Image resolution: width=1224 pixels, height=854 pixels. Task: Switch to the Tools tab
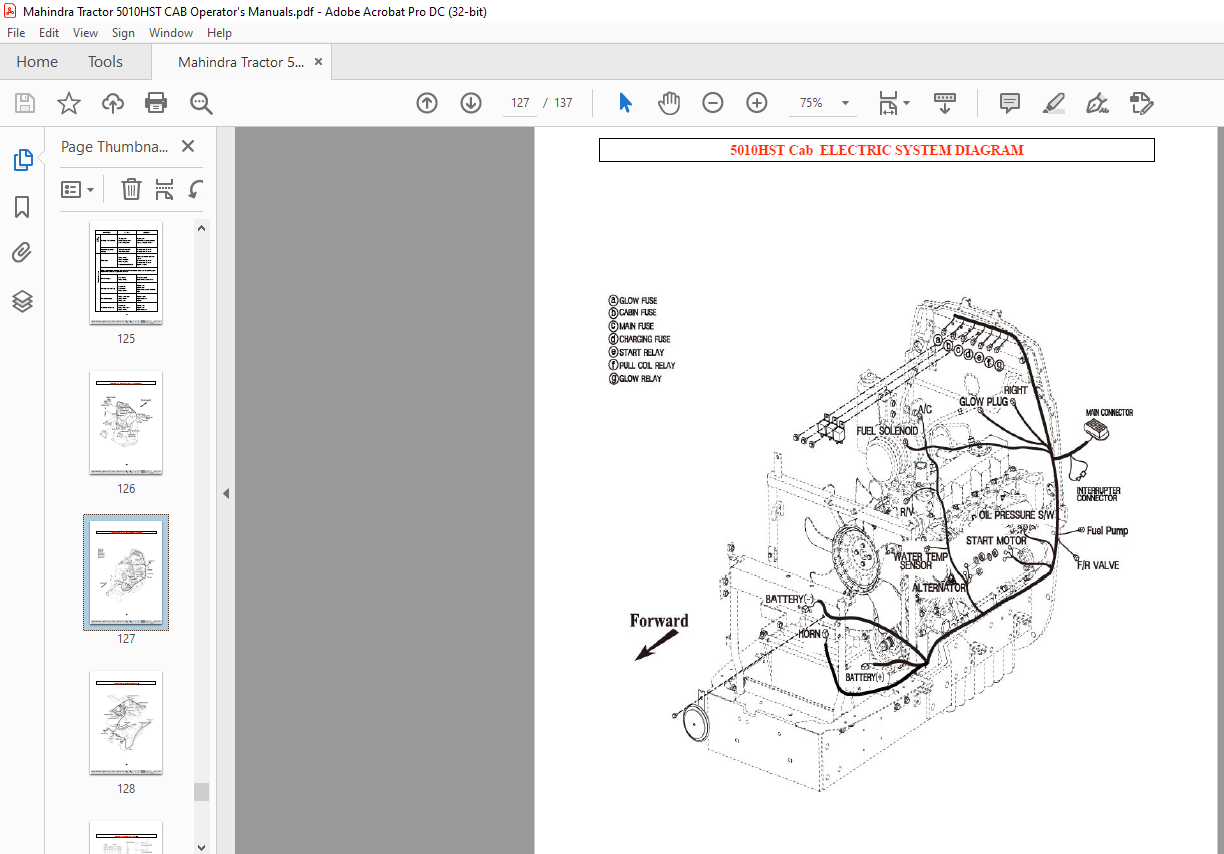pyautogui.click(x=105, y=62)
